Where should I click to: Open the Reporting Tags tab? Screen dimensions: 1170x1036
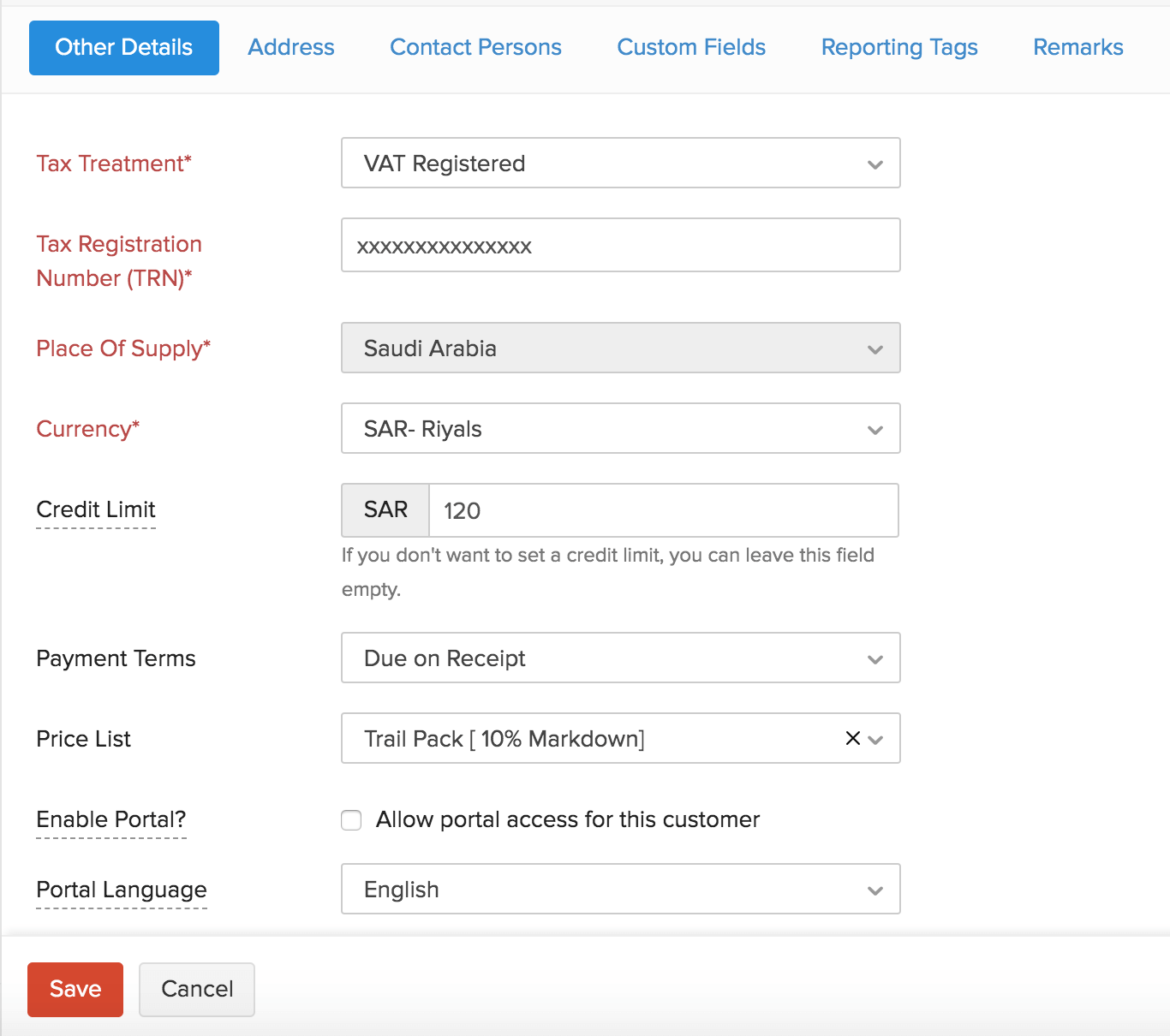point(899,47)
